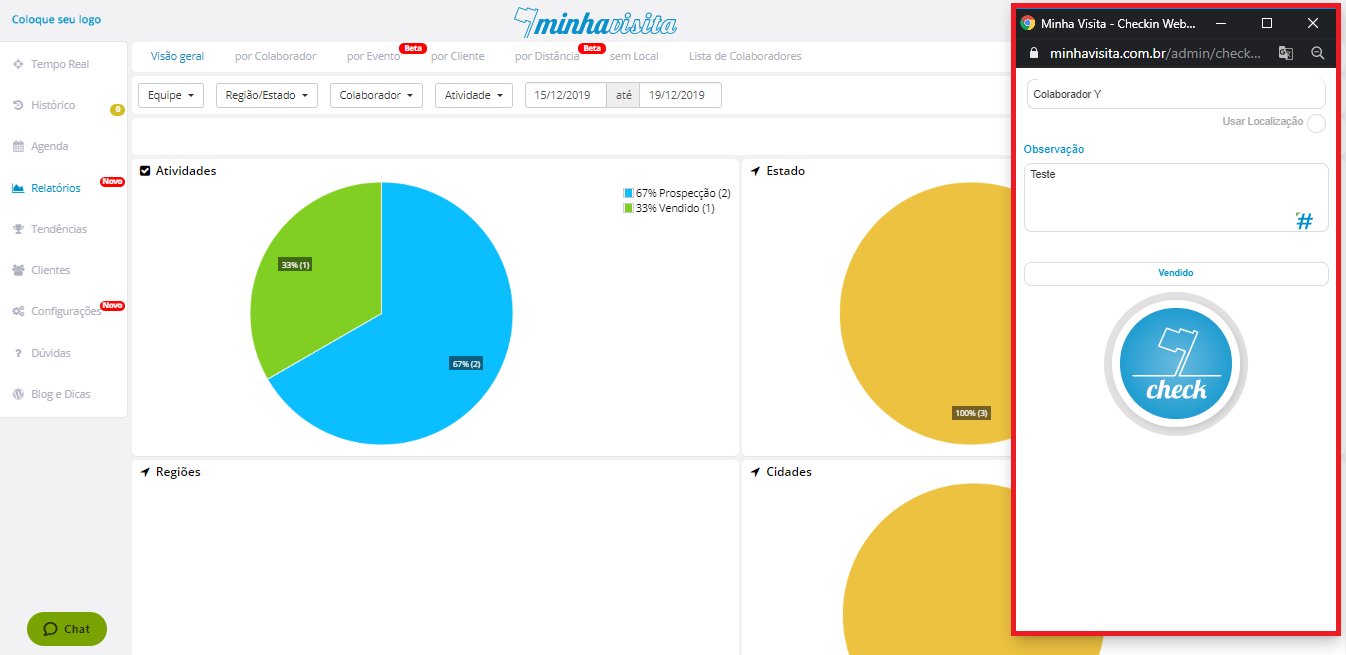Click the Tempo Real sidebar icon
1346x655 pixels.
pyautogui.click(x=18, y=64)
